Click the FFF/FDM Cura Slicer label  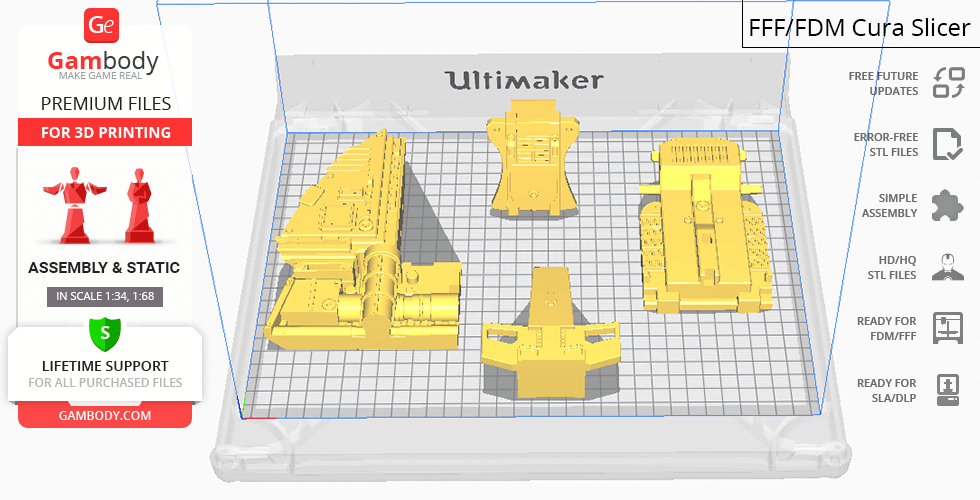coord(860,27)
